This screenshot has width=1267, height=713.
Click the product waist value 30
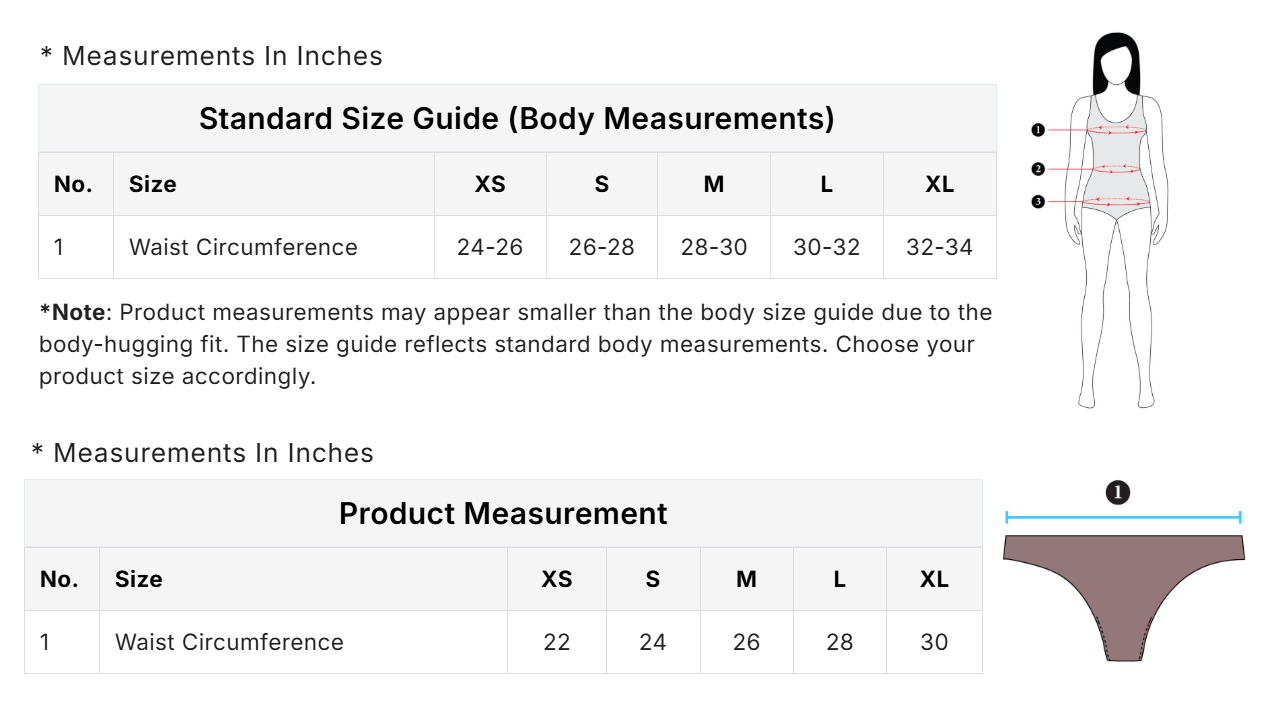point(934,642)
